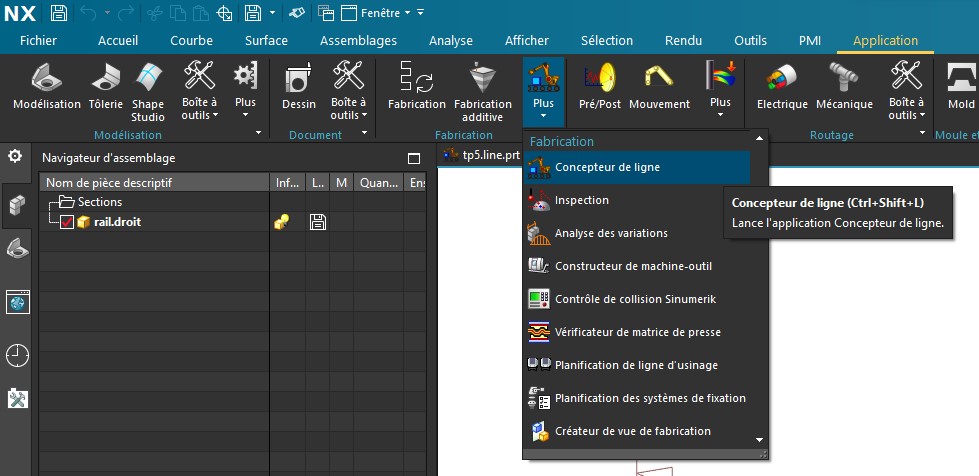
Task: Open the Part Navigator sidebar icon
Action: [17, 249]
